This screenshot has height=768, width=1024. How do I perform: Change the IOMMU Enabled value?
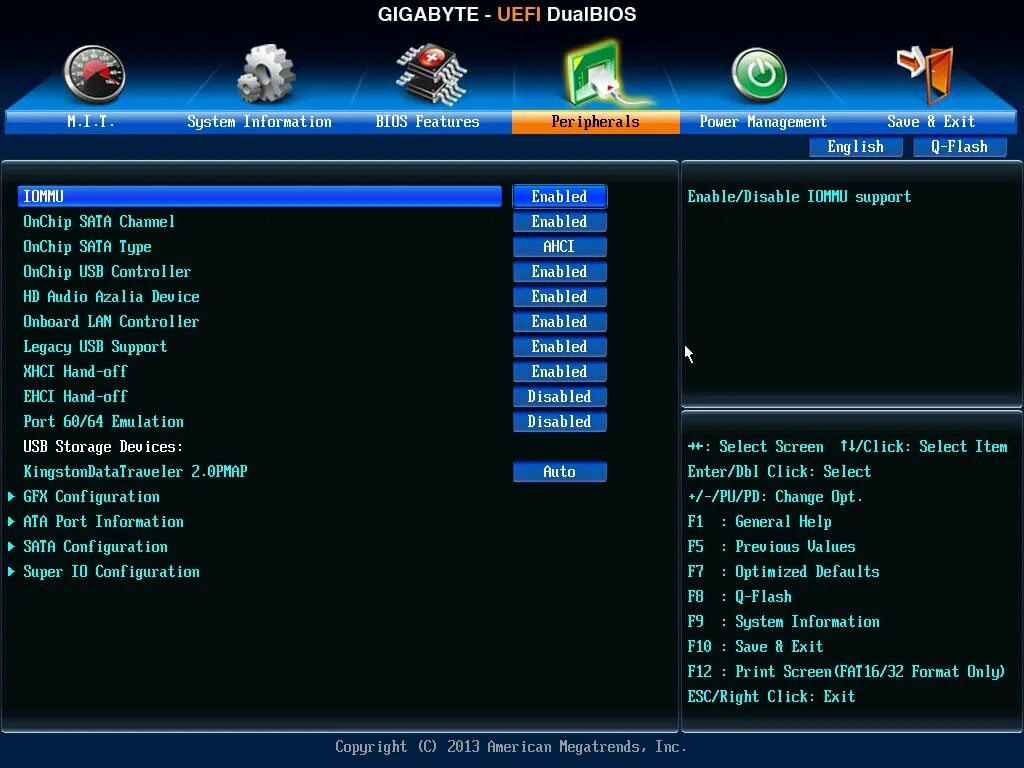[x=560, y=197]
